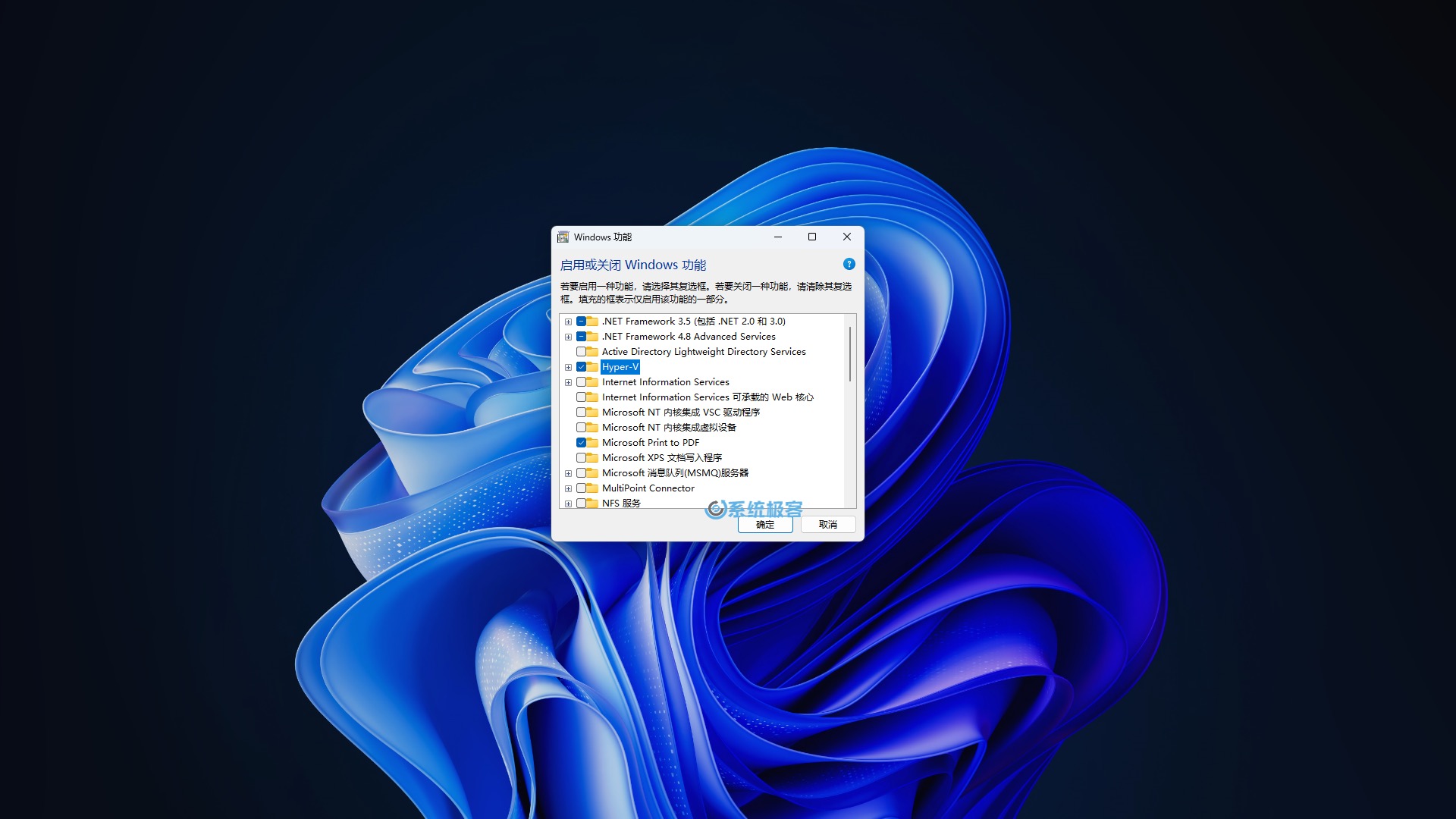Image resolution: width=1456 pixels, height=819 pixels.
Task: Uncheck Microsoft Print to PDF checkbox
Action: click(581, 443)
